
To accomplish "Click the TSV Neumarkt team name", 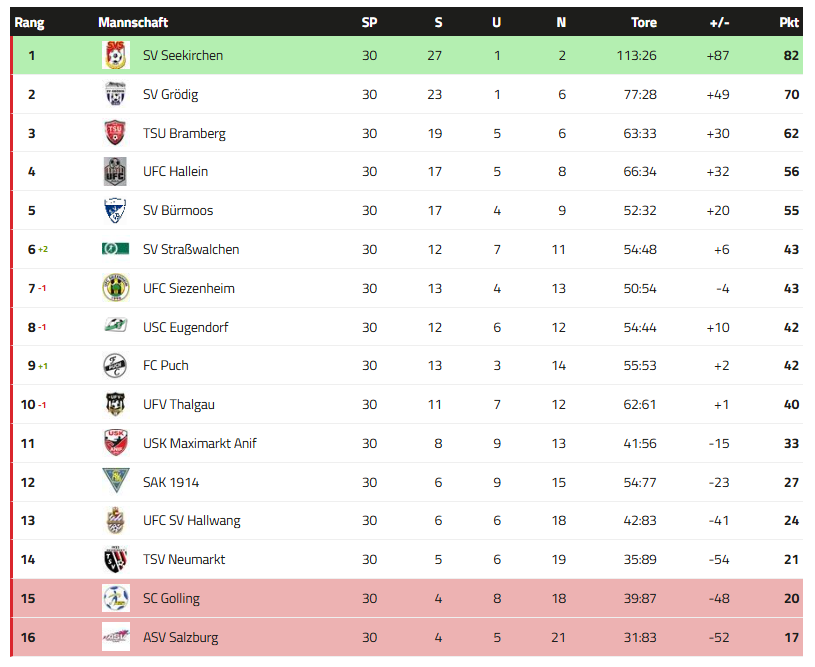I will (184, 559).
